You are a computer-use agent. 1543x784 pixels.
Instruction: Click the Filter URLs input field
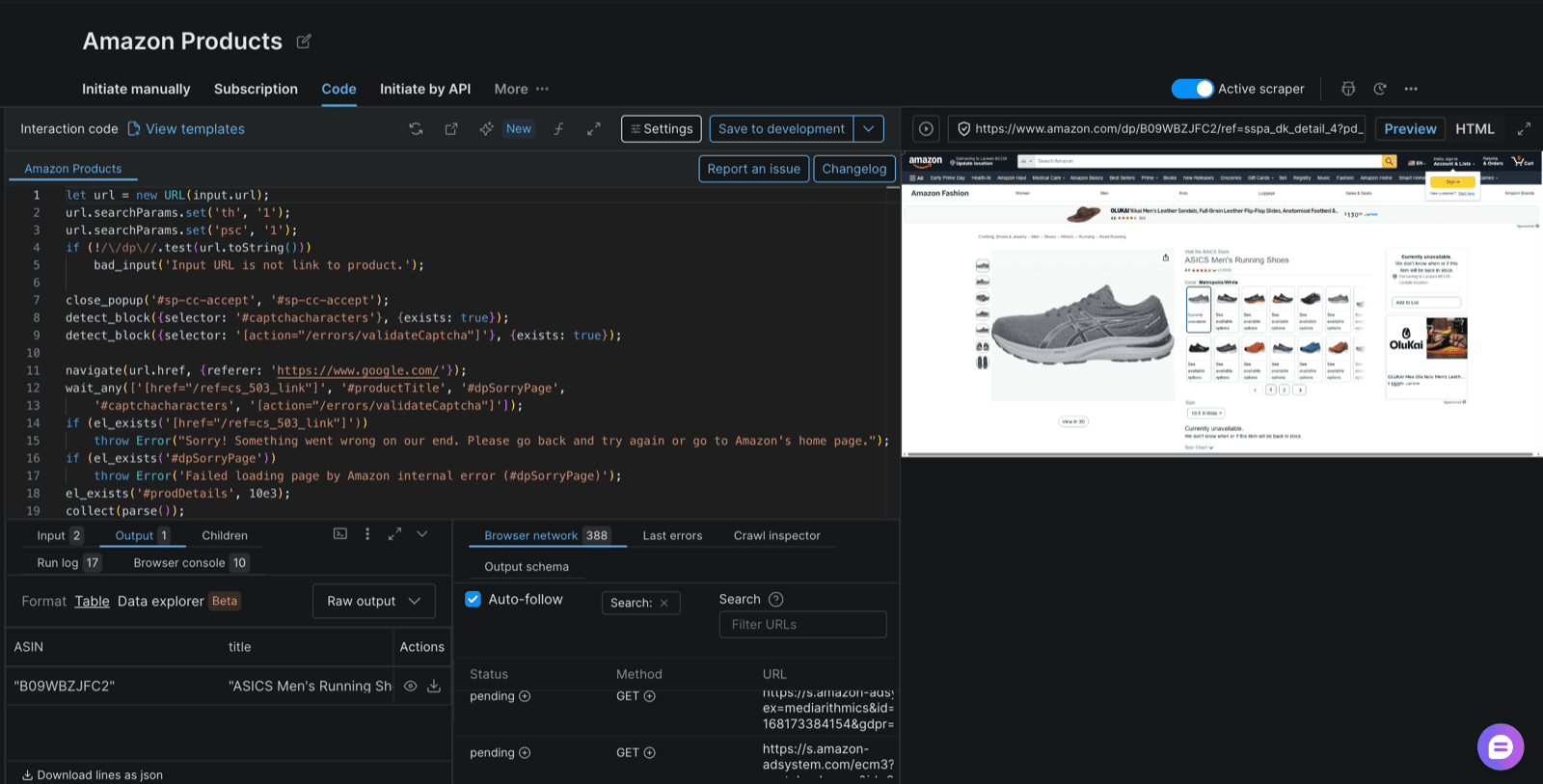click(x=802, y=625)
